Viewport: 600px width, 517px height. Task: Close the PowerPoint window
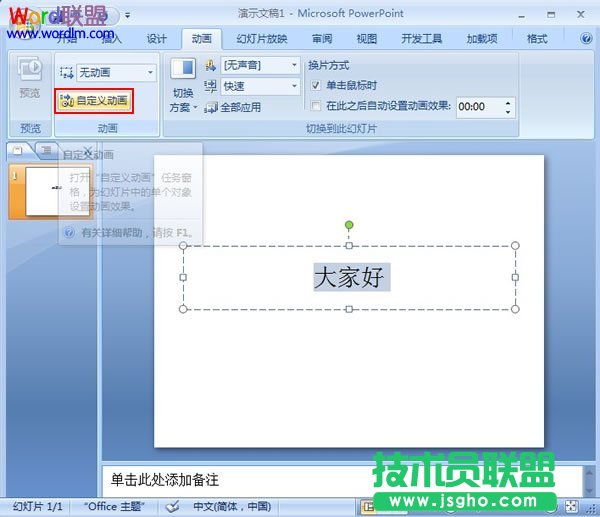click(x=580, y=15)
